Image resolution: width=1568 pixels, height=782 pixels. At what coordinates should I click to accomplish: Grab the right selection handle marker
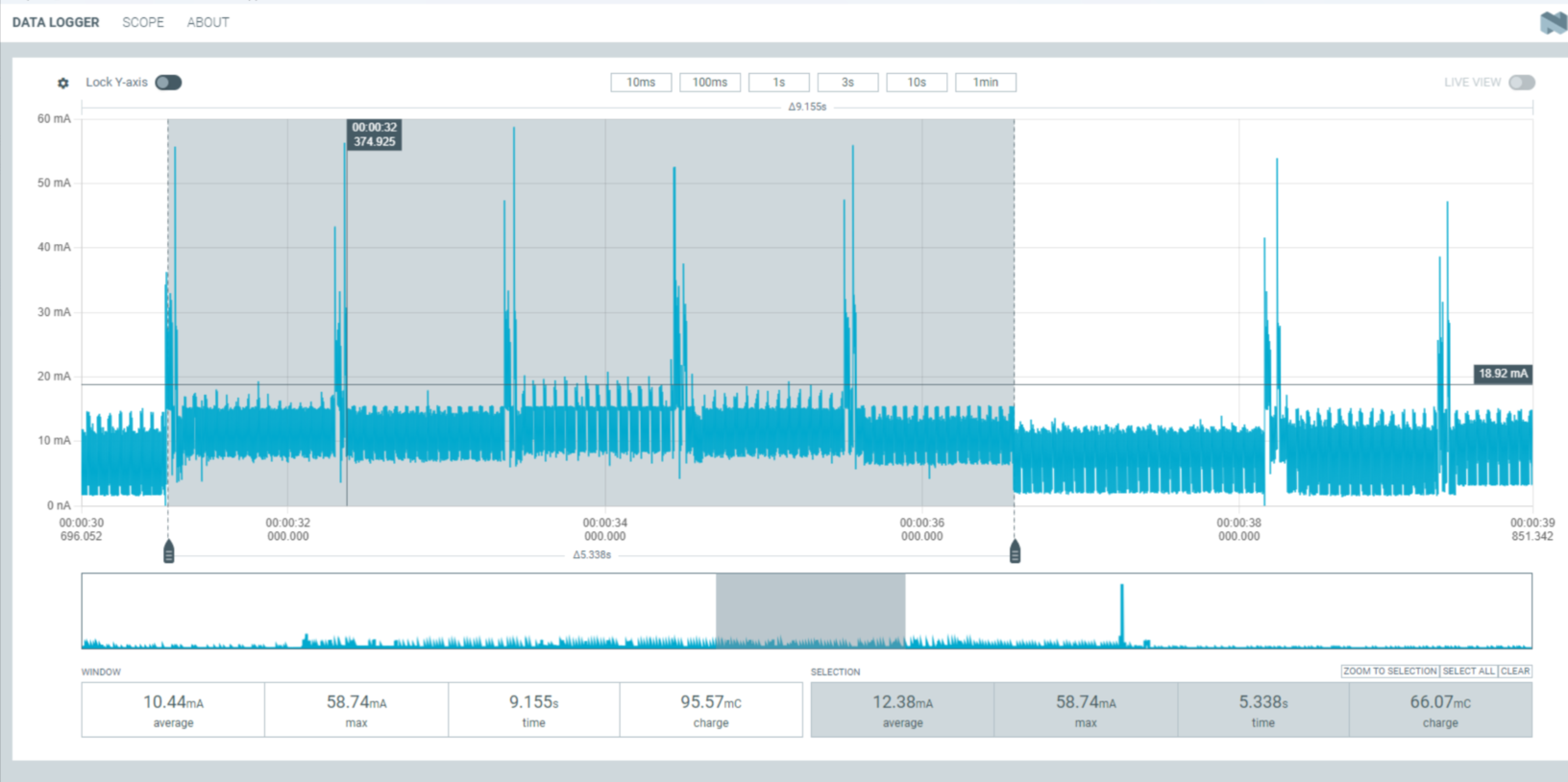(1015, 551)
